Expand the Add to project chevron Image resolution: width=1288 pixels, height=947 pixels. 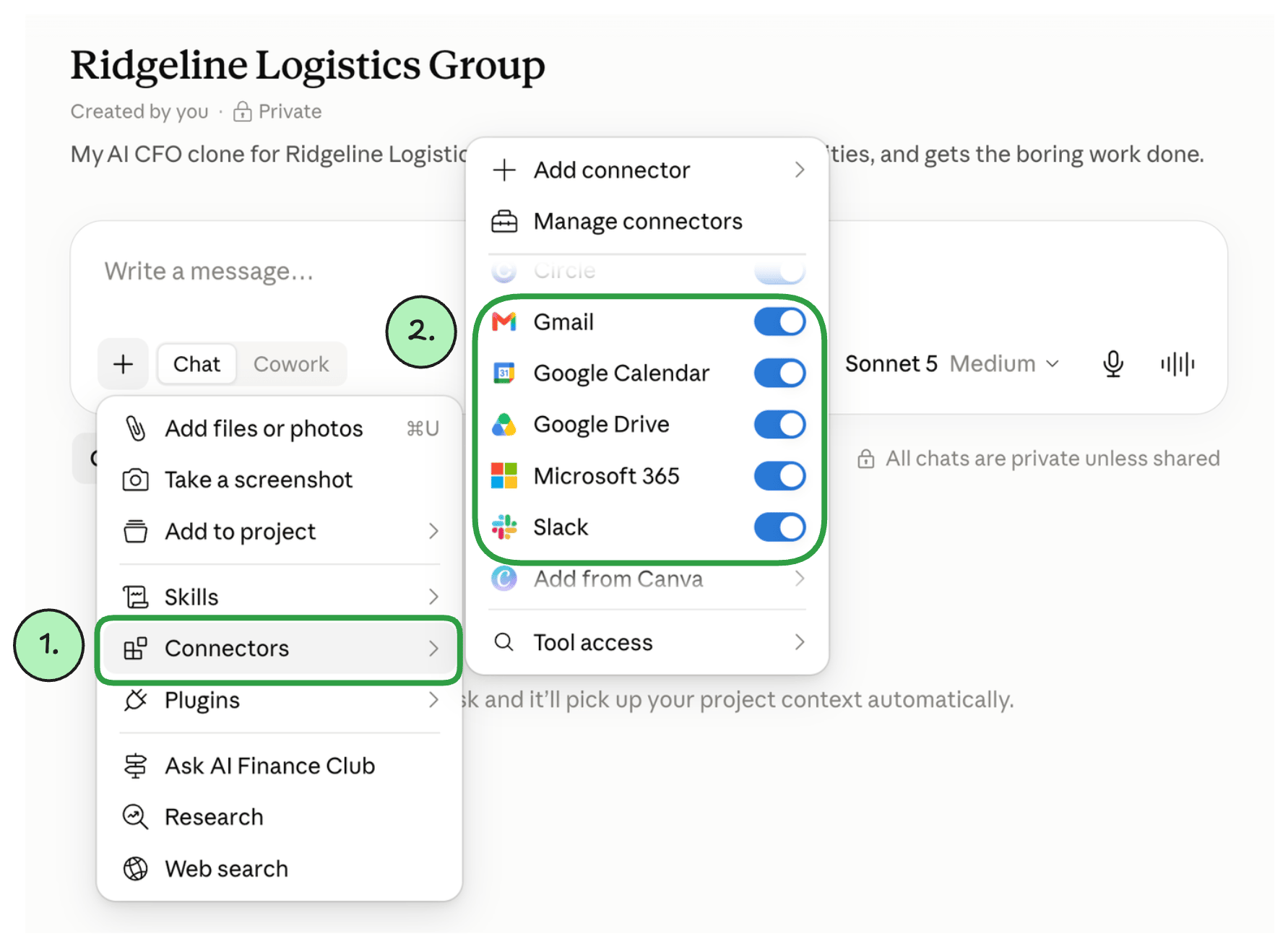(433, 531)
